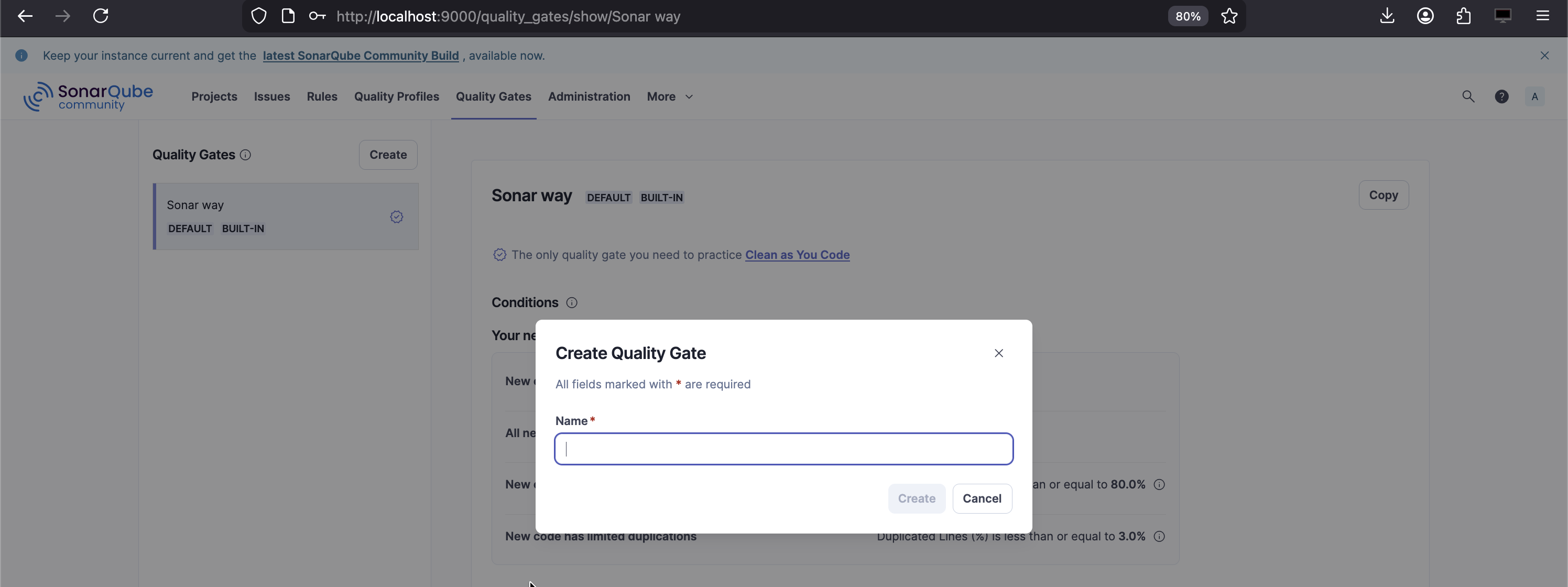
Task: Click info icon next to Conditions
Action: [572, 302]
